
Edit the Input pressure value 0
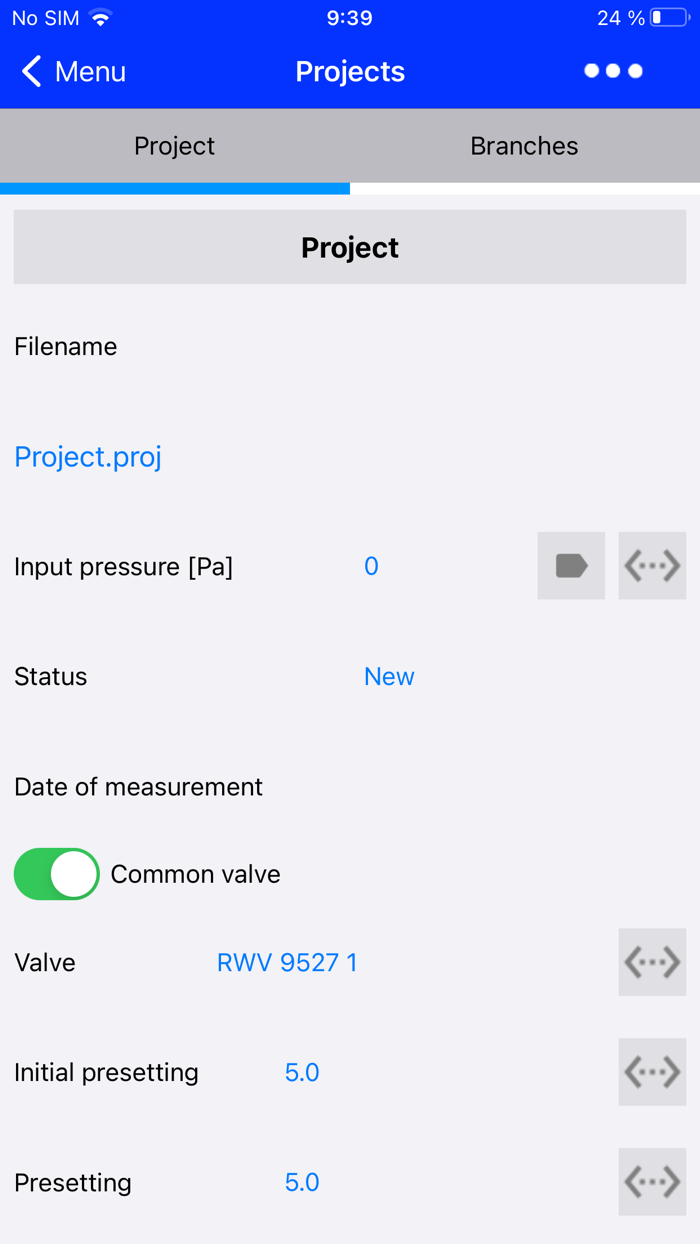pyautogui.click(x=371, y=566)
